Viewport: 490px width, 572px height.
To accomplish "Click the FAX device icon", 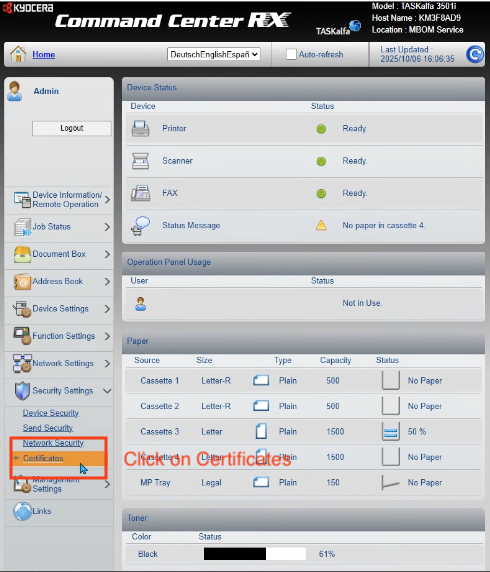I will click(140, 193).
